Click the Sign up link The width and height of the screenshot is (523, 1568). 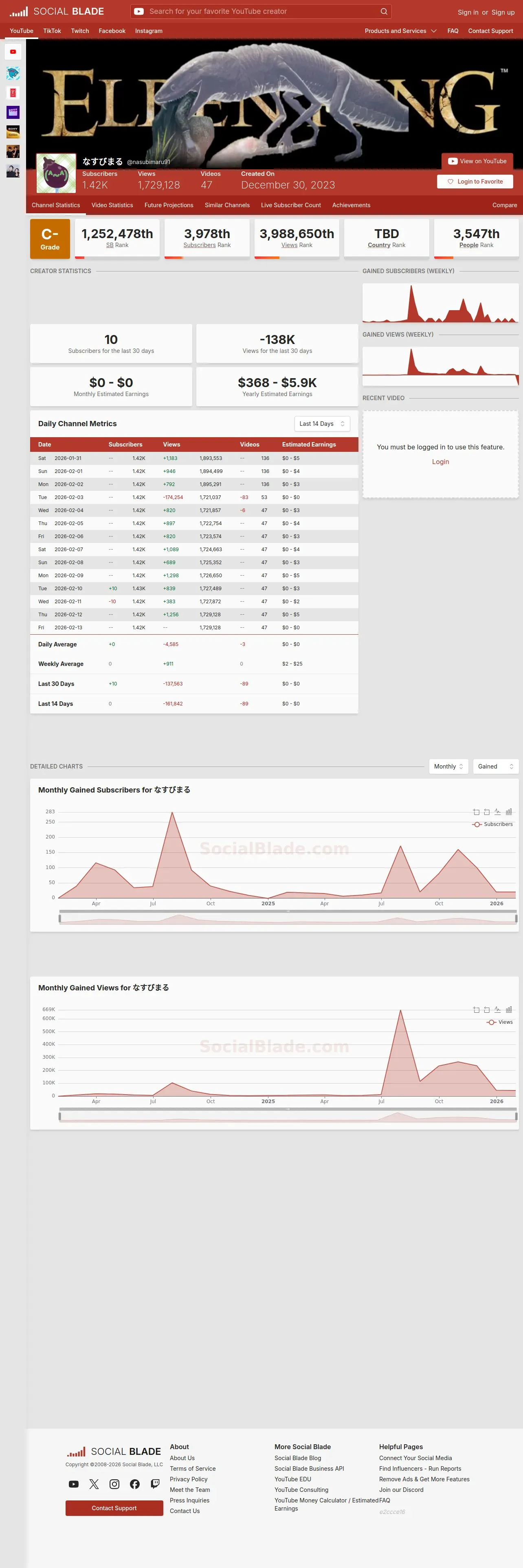pyautogui.click(x=503, y=12)
